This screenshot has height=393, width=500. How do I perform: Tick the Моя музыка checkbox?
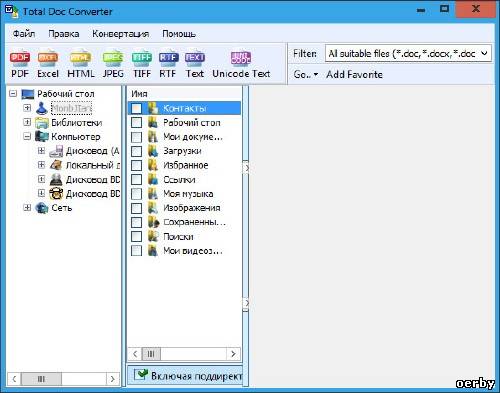pos(136,194)
